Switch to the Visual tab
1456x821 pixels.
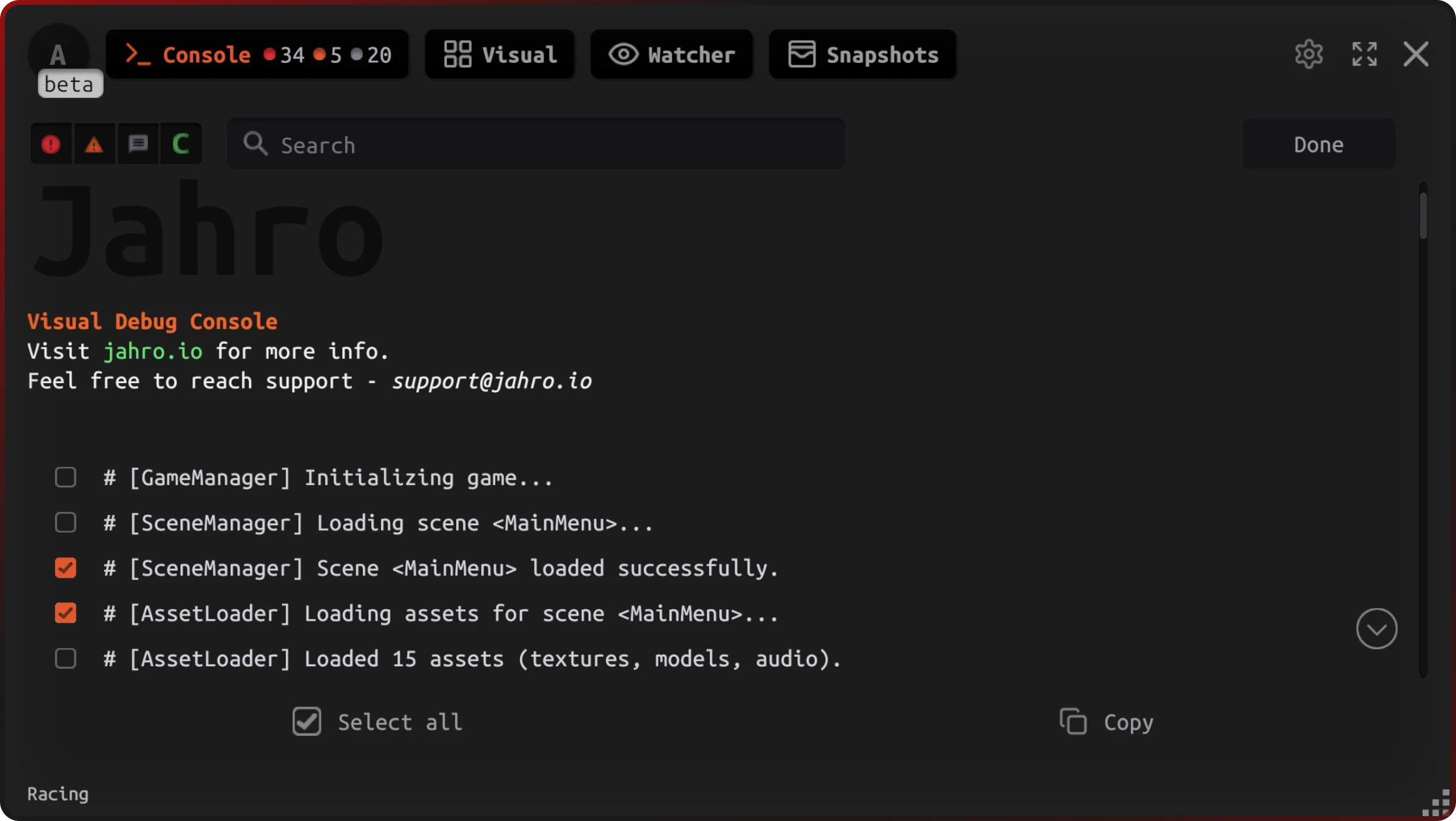click(x=500, y=55)
